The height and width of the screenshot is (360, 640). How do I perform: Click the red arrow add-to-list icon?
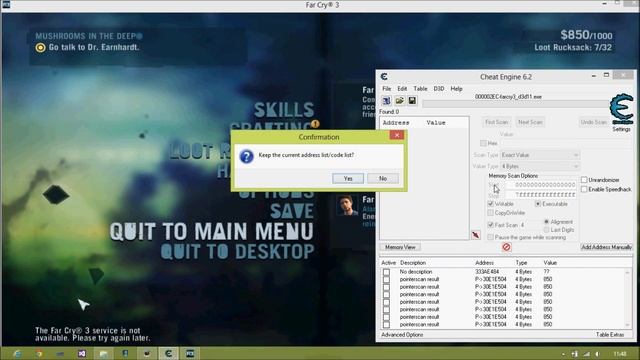476,235
